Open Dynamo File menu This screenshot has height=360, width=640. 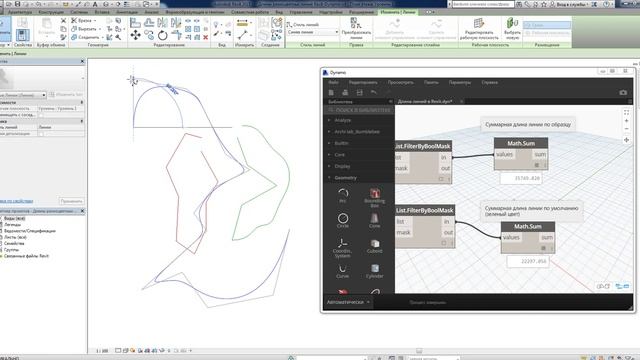333,82
